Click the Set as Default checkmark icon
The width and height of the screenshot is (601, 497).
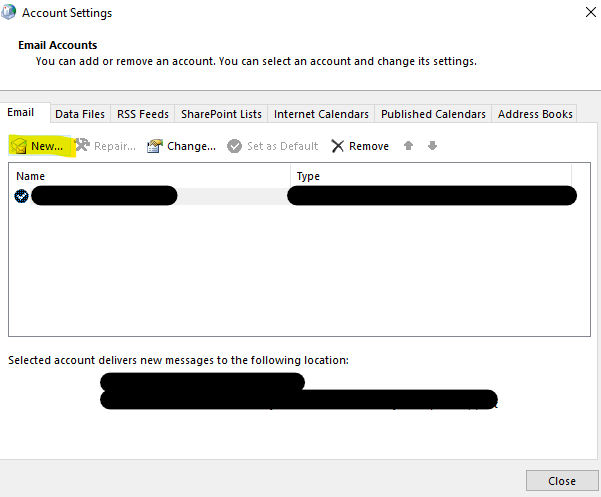click(x=235, y=146)
